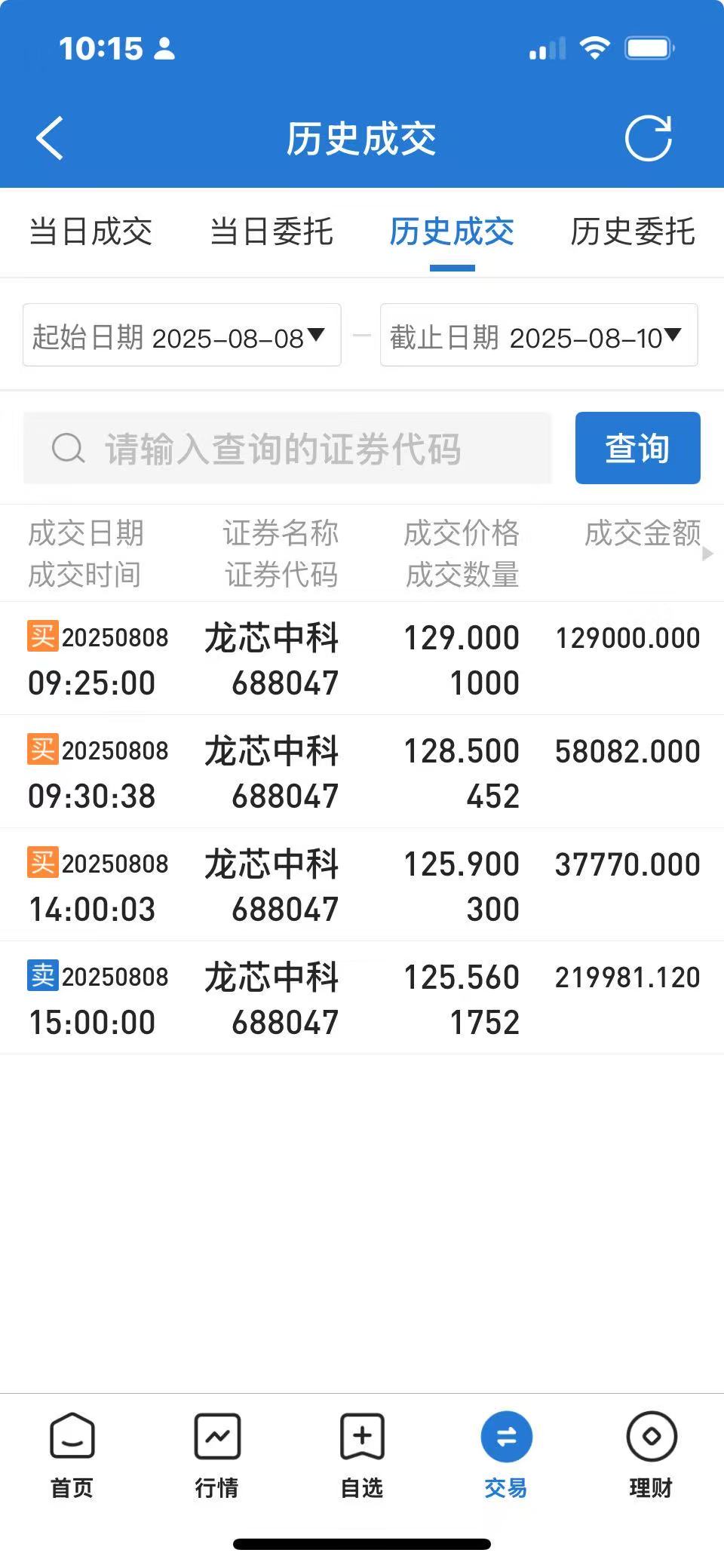Open the 自选 watchlist icon

362,1436
